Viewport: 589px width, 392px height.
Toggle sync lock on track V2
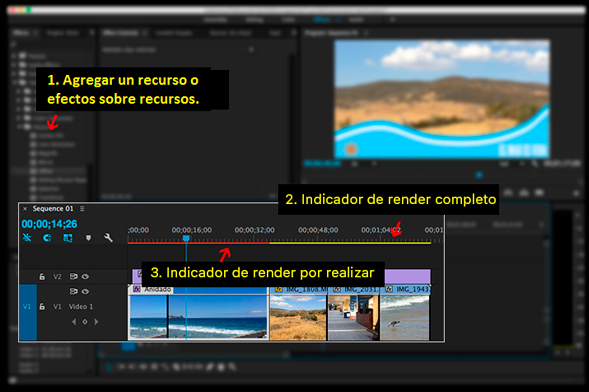coord(74,276)
